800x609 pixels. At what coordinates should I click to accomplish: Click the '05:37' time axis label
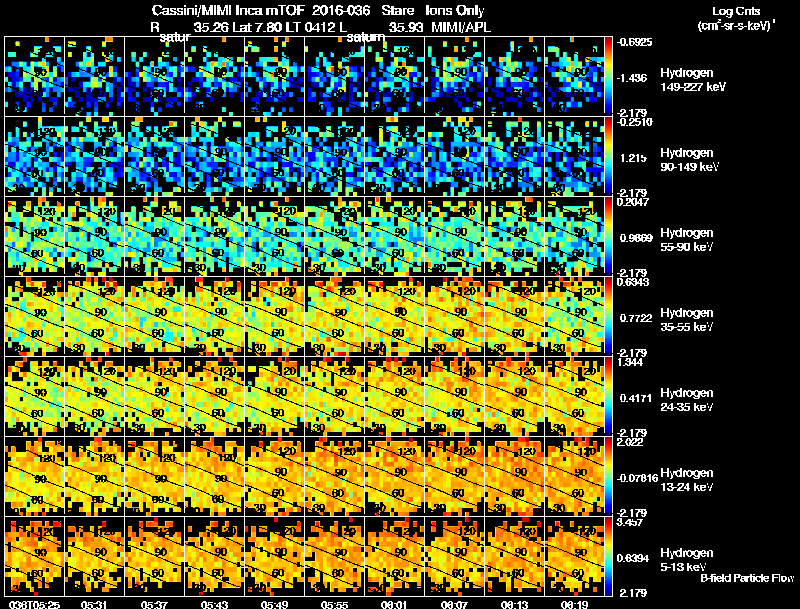pos(154,604)
